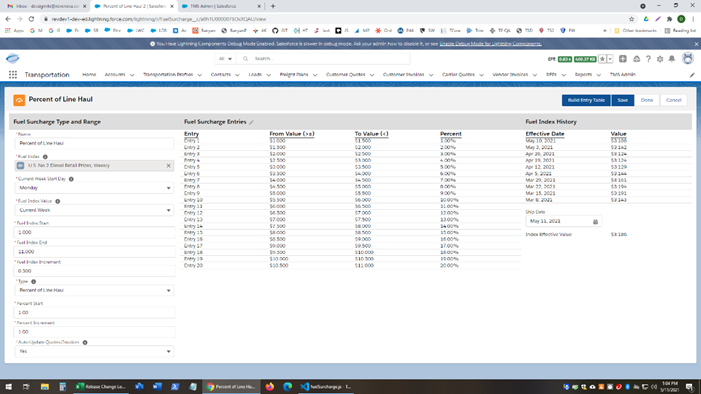
Task: Open the Ship Date calendar picker icon
Action: [595, 221]
